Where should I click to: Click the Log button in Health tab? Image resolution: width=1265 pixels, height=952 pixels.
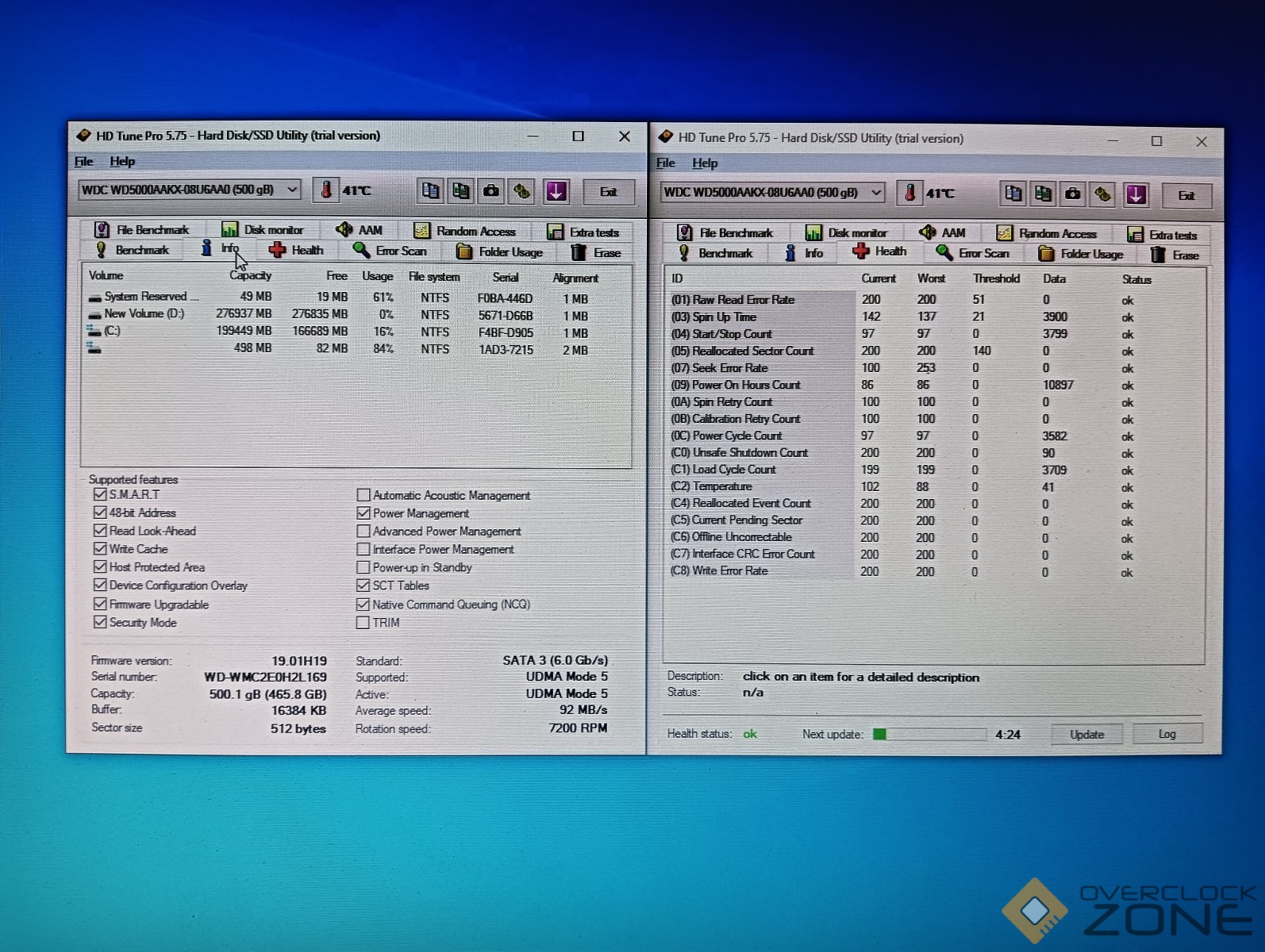point(1167,734)
